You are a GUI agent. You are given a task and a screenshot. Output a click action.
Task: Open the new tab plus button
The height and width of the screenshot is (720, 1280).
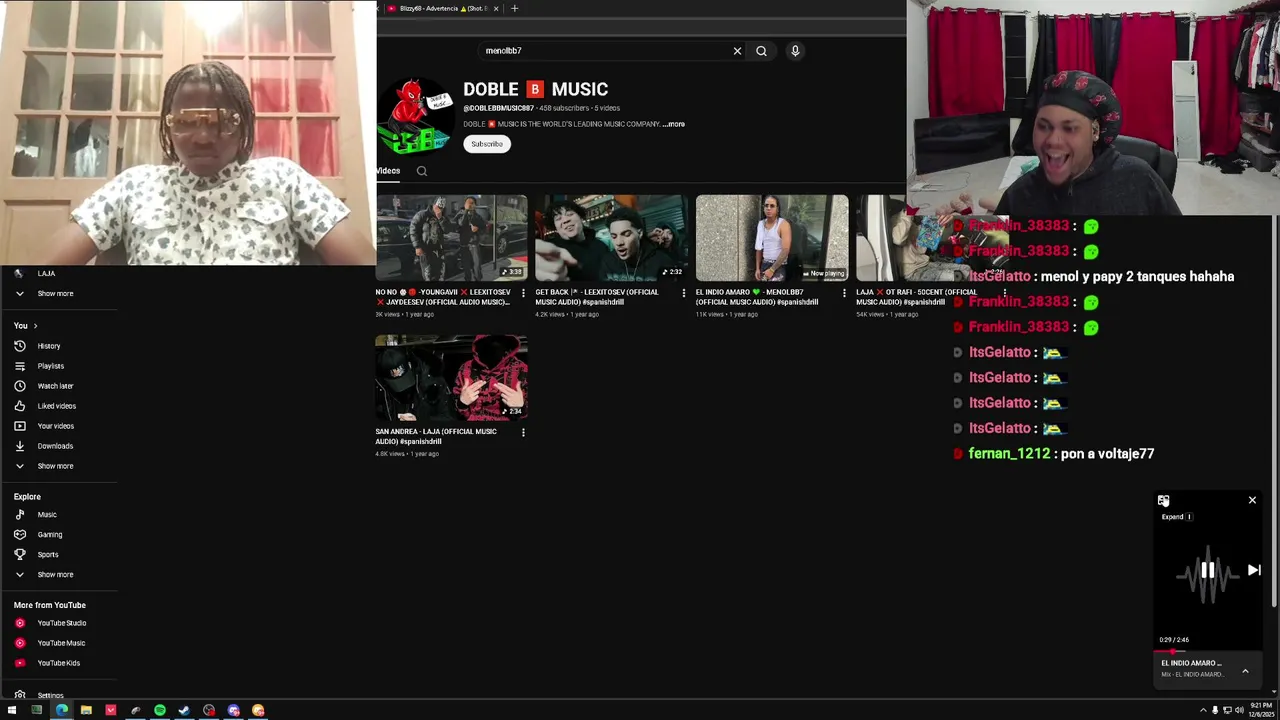click(x=514, y=8)
